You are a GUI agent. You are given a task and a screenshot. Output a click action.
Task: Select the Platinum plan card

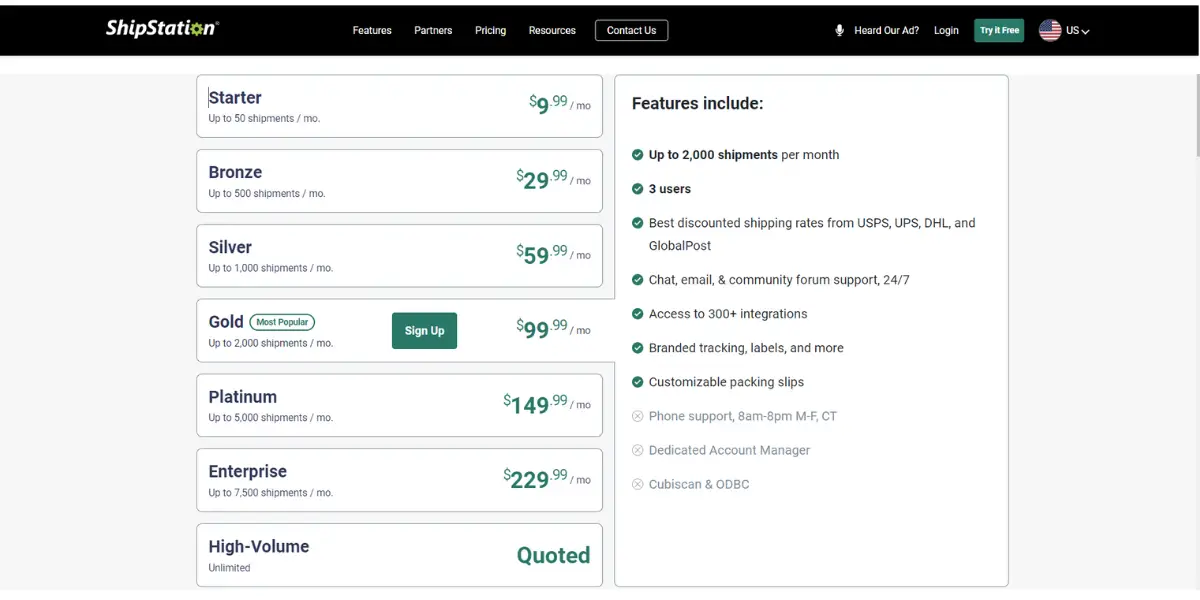399,405
